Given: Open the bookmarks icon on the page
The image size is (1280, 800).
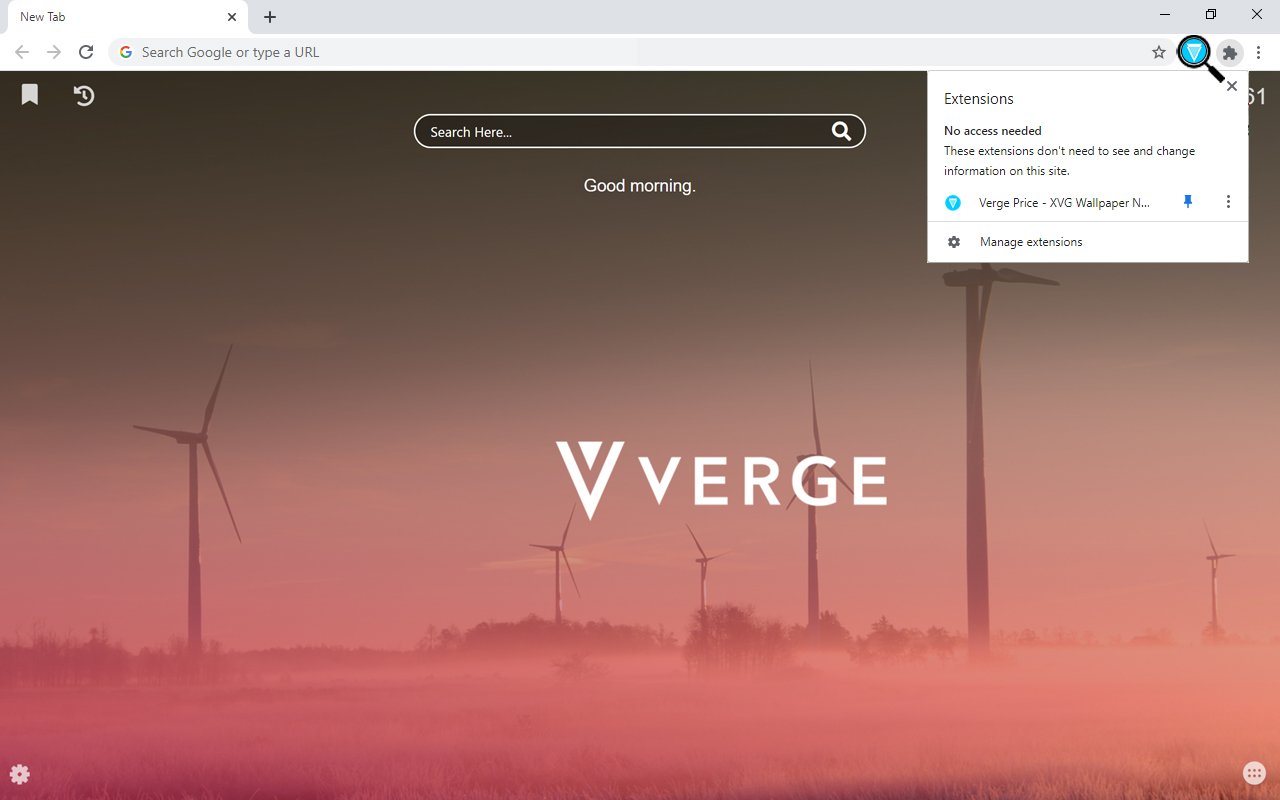Looking at the screenshot, I should (30, 95).
